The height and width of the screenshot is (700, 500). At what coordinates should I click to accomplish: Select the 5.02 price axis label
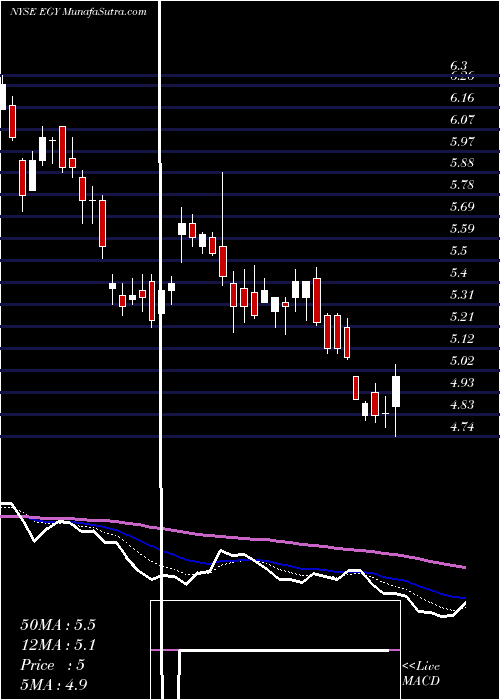pyautogui.click(x=462, y=361)
